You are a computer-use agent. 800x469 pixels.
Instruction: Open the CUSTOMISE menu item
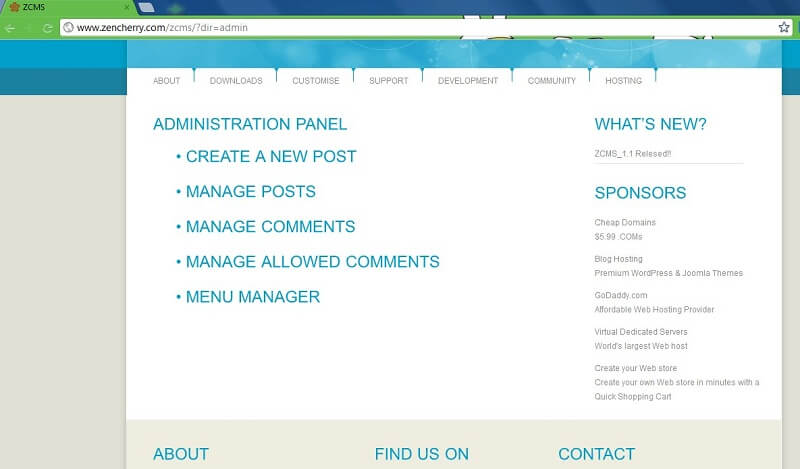(x=316, y=81)
